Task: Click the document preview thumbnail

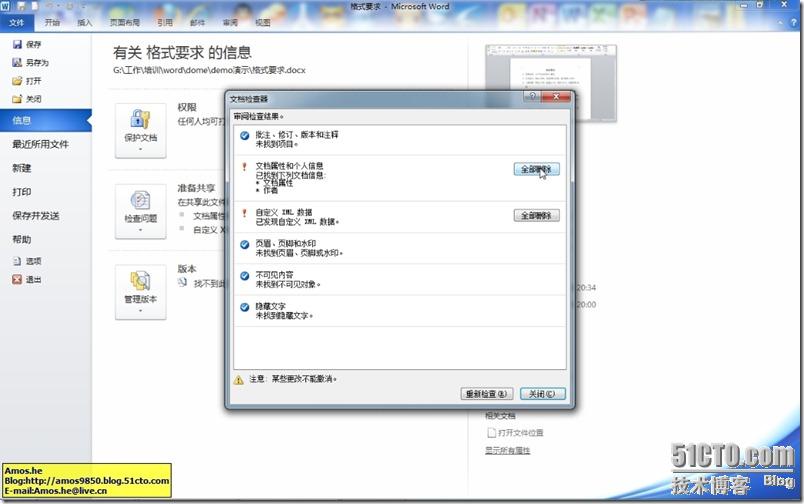Action: pos(551,83)
